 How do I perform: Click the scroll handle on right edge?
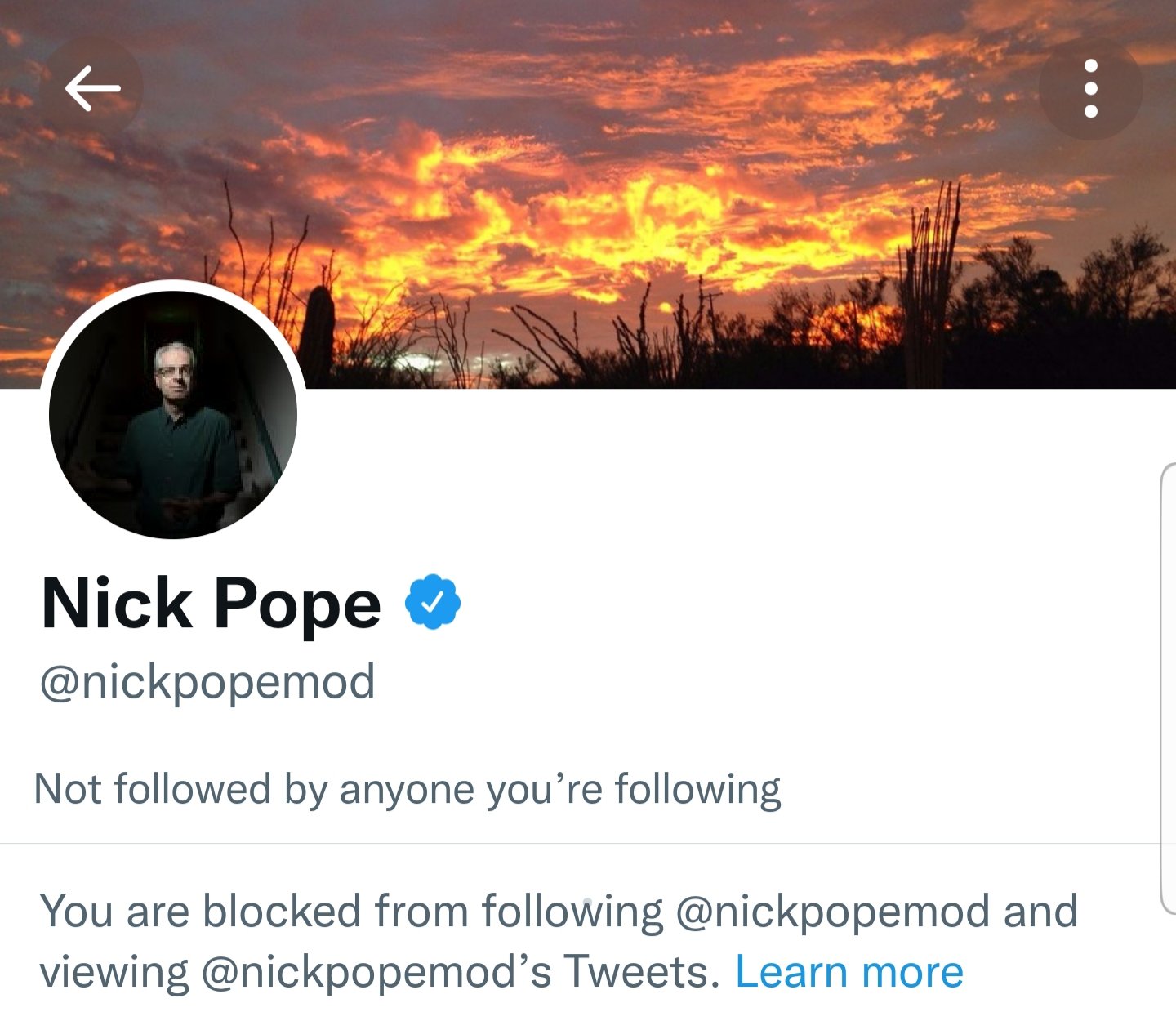point(1168,686)
